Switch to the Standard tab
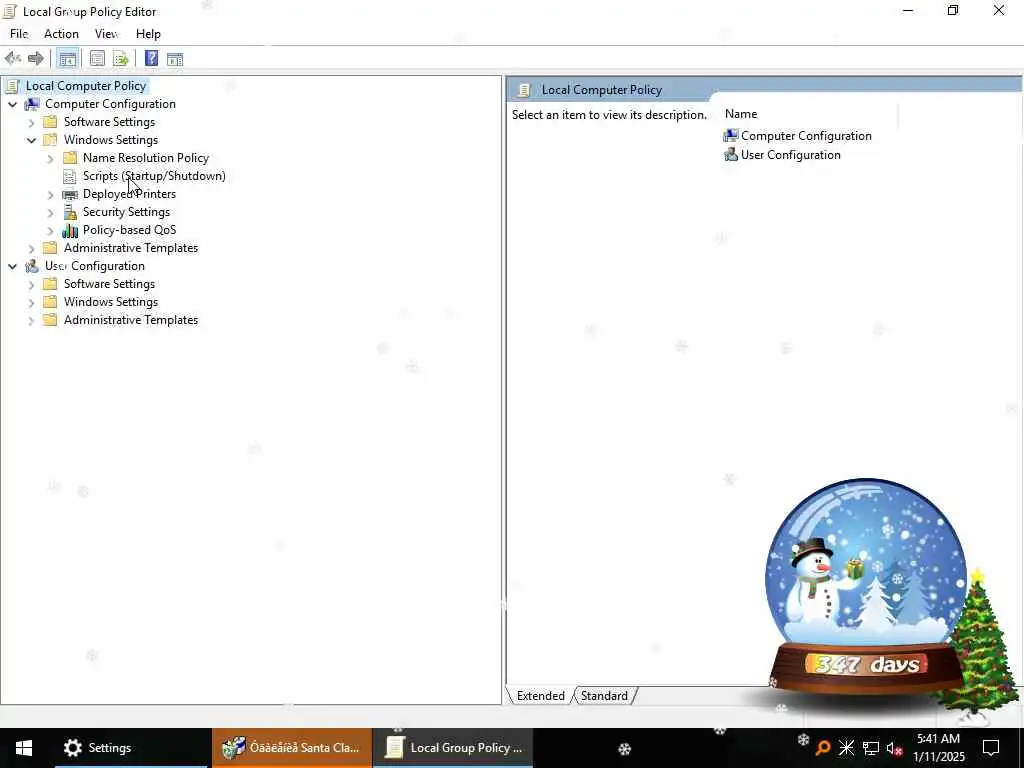The width and height of the screenshot is (1024, 768). pos(604,696)
